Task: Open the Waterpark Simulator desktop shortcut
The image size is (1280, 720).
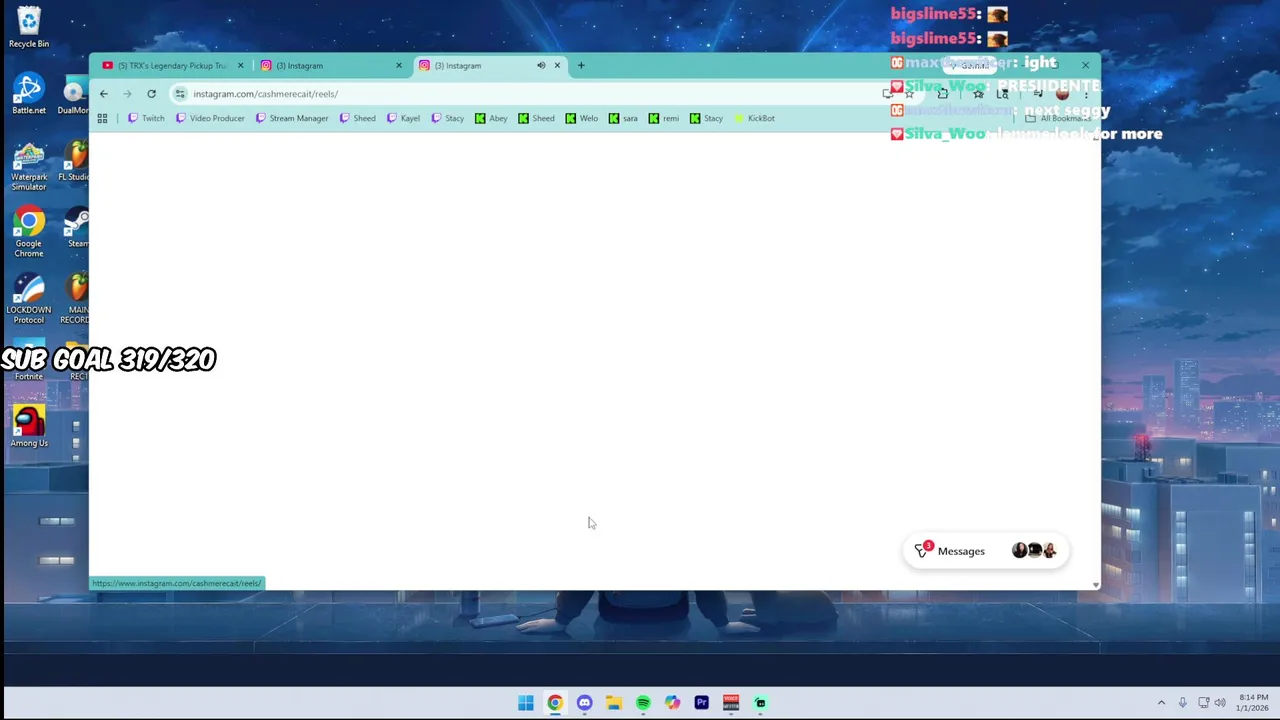Action: (x=29, y=166)
